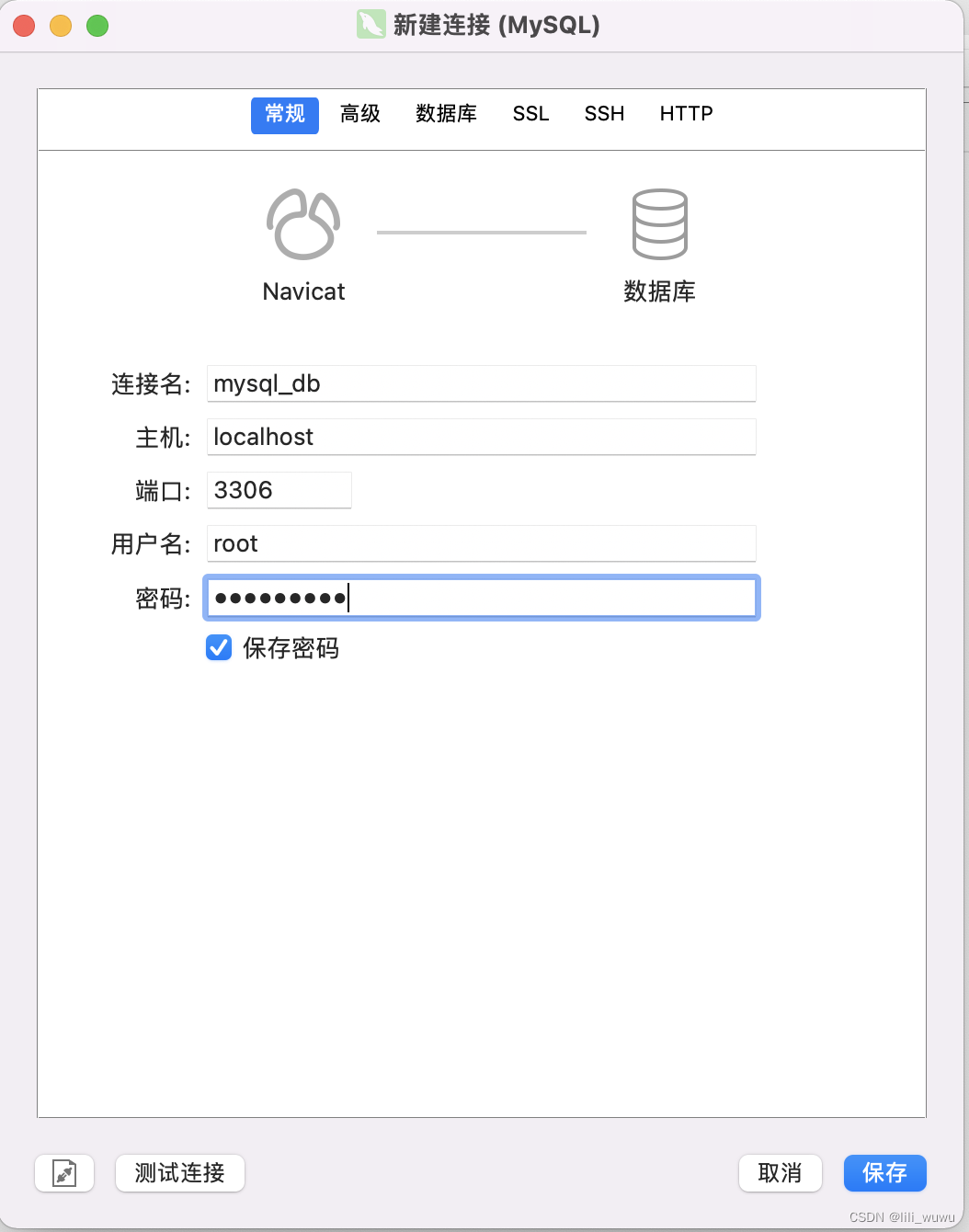Viewport: 969px width, 1232px height.
Task: Focus the 连接名 field containing mysql_db
Action: (x=481, y=383)
